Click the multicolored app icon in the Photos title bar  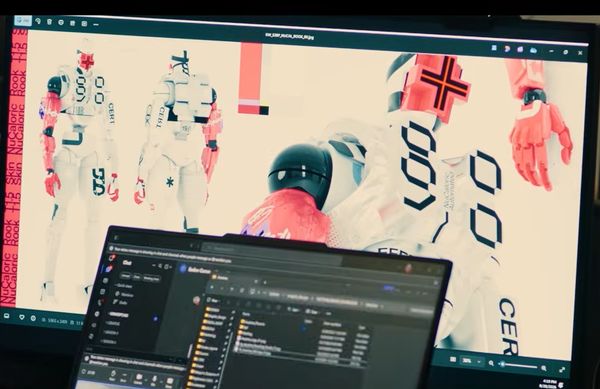coord(507,49)
